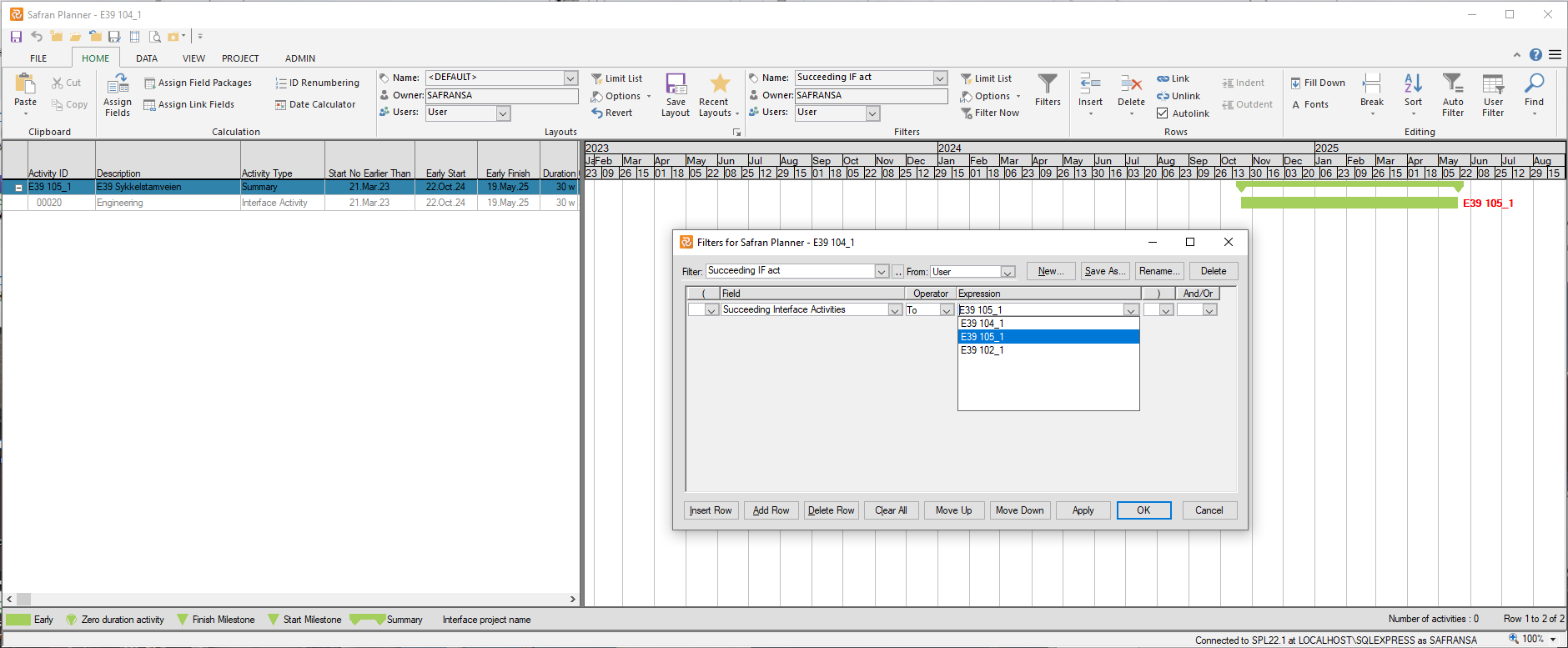Click Fill Down icon
This screenshot has height=648, width=1568.
coord(1296,83)
